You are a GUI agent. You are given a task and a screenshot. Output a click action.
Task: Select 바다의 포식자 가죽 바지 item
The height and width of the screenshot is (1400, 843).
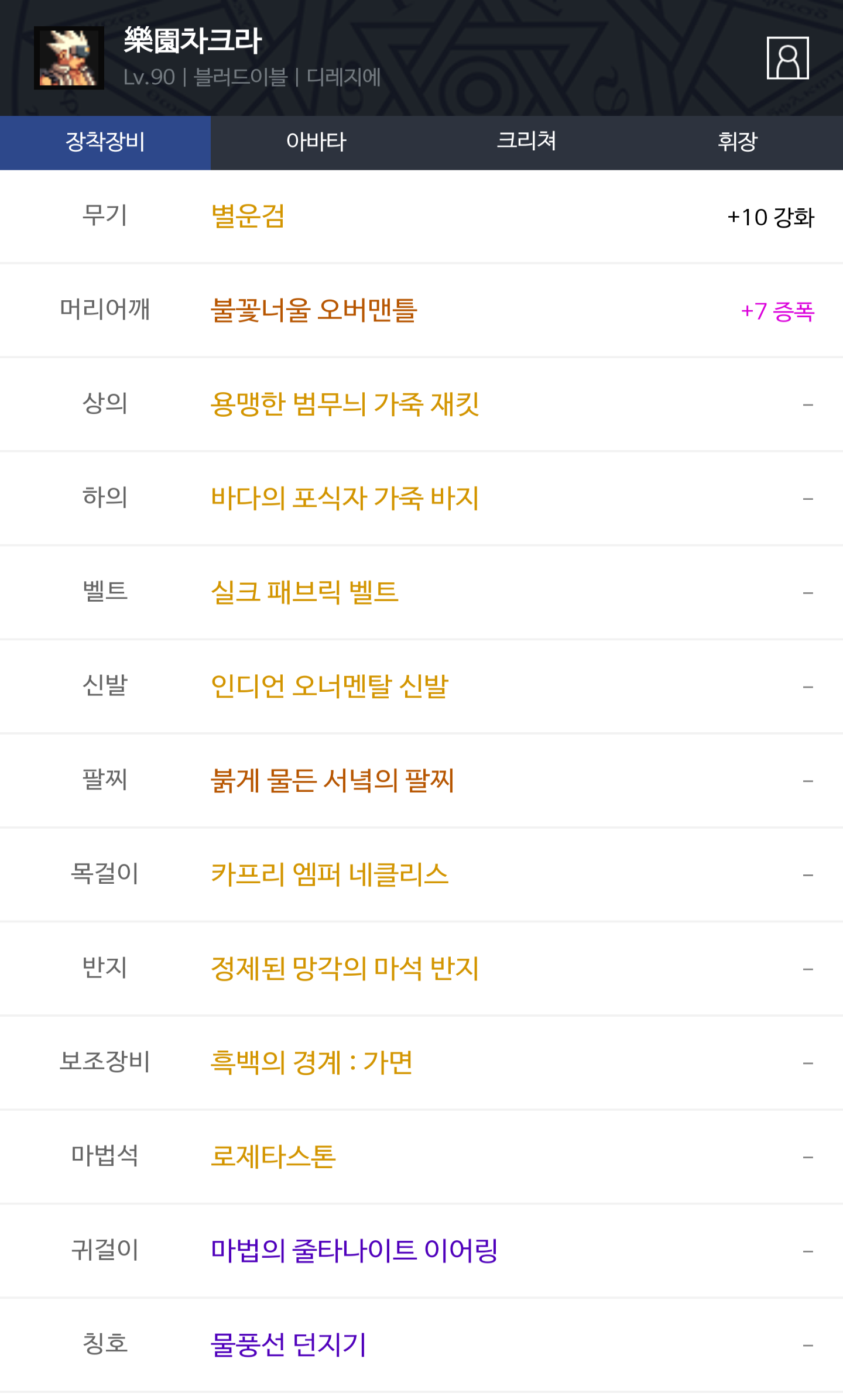pyautogui.click(x=345, y=499)
